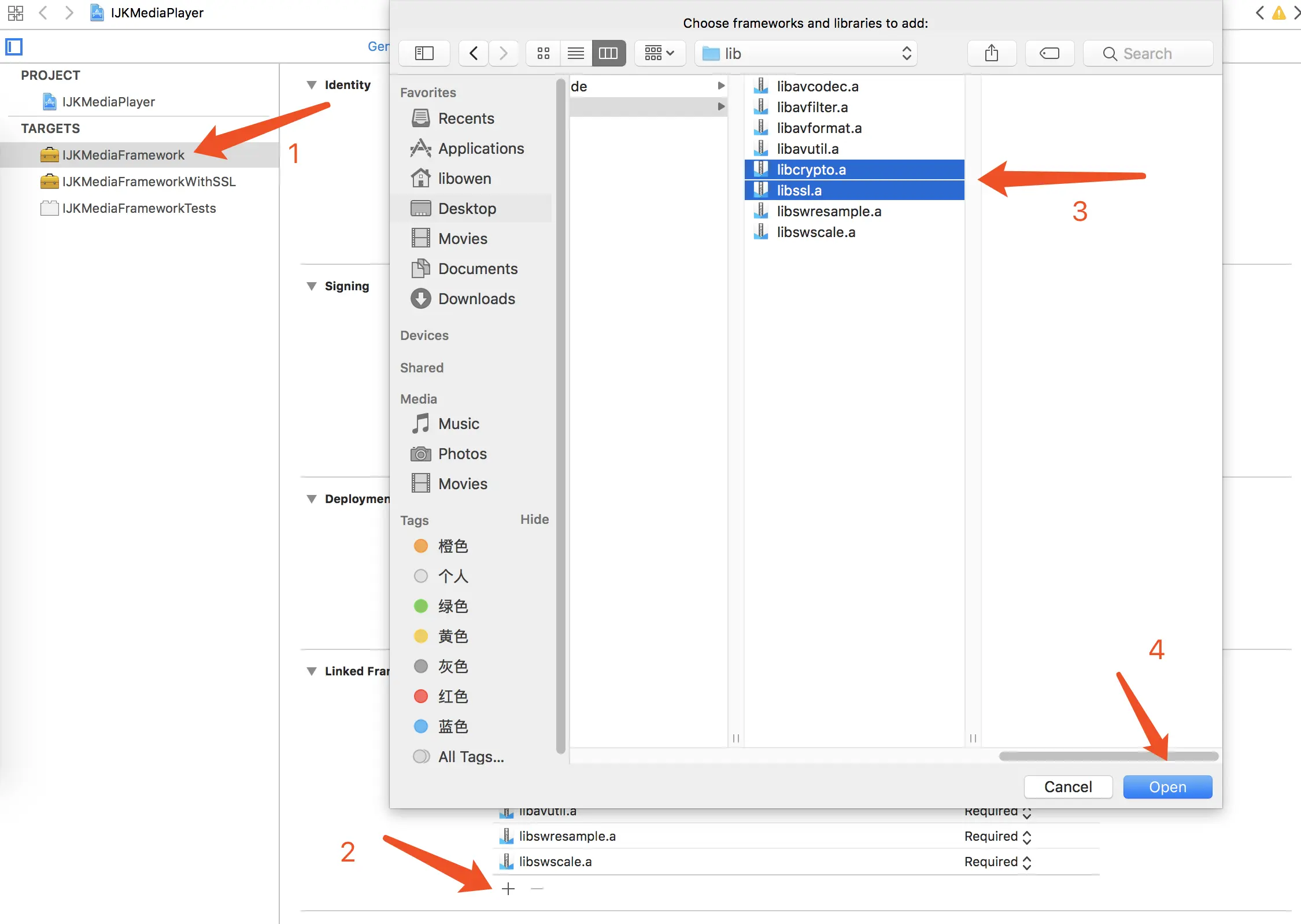Select IJKMediaFrameworkWithSSL target
1301x924 pixels.
click(149, 182)
